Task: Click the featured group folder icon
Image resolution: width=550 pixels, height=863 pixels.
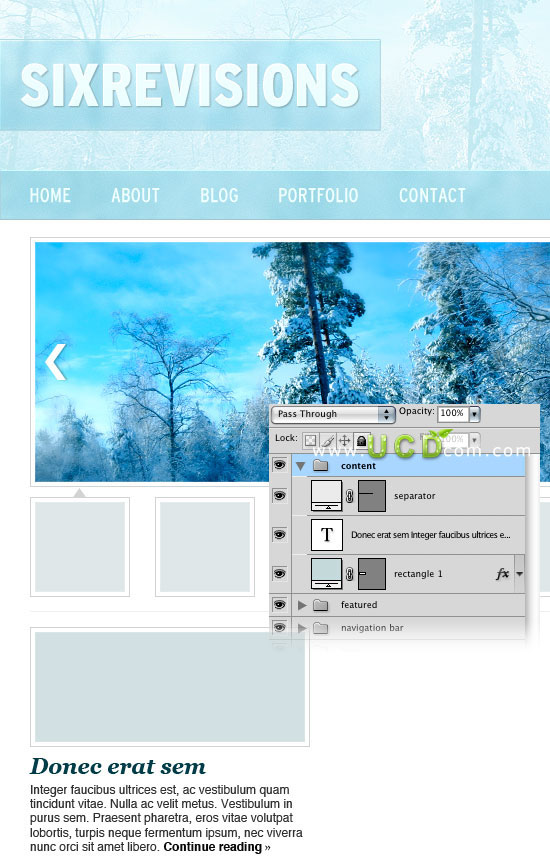Action: tap(320, 605)
